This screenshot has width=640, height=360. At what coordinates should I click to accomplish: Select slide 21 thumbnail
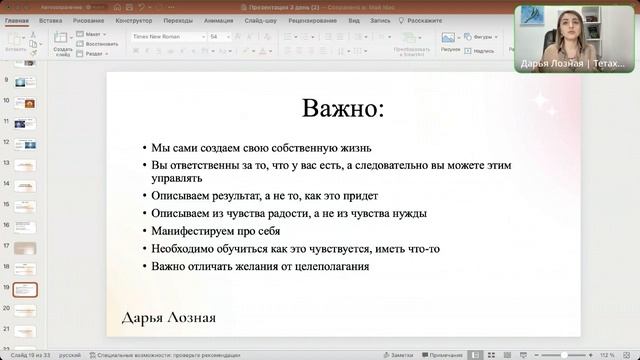pos(25,331)
